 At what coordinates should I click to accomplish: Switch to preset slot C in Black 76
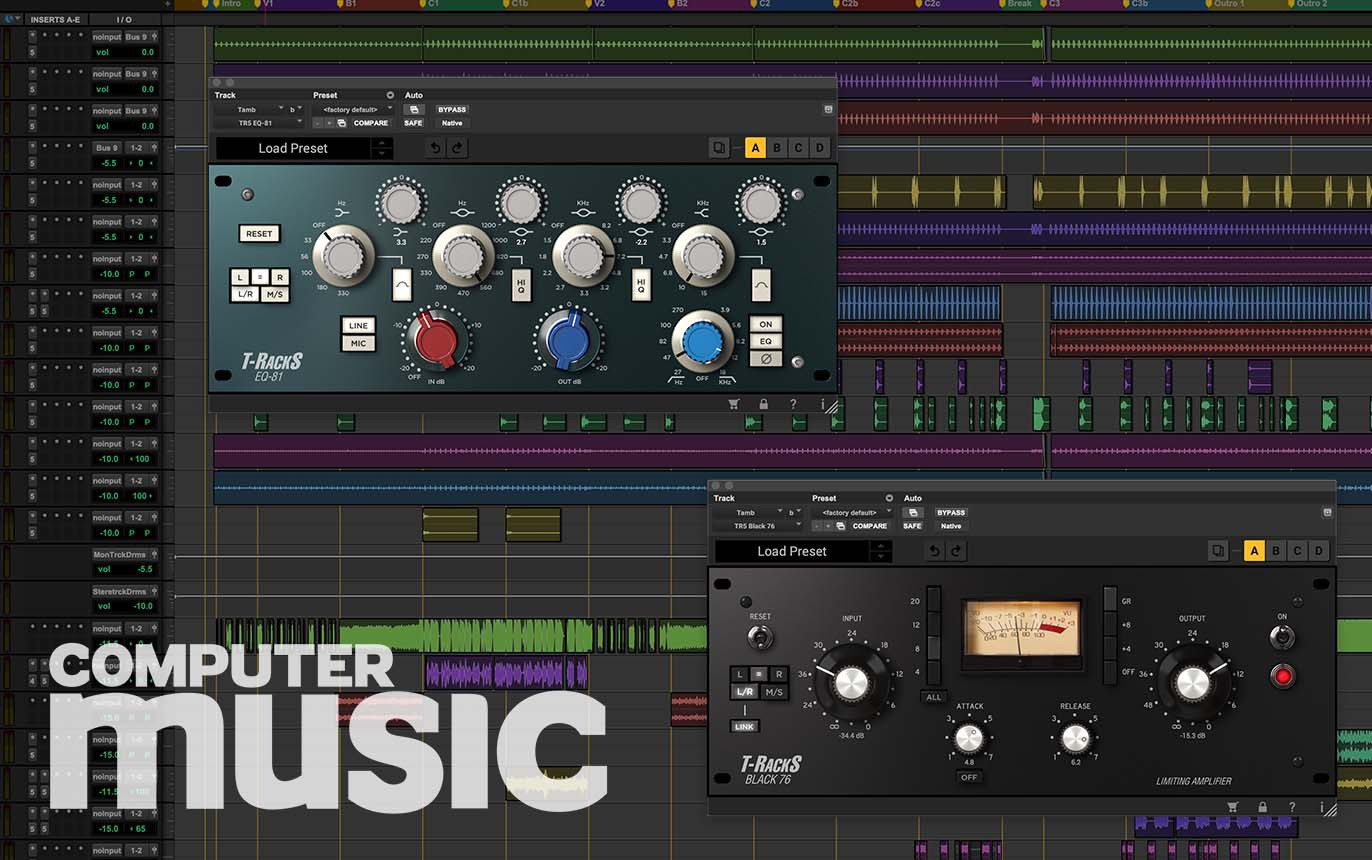click(x=1297, y=551)
